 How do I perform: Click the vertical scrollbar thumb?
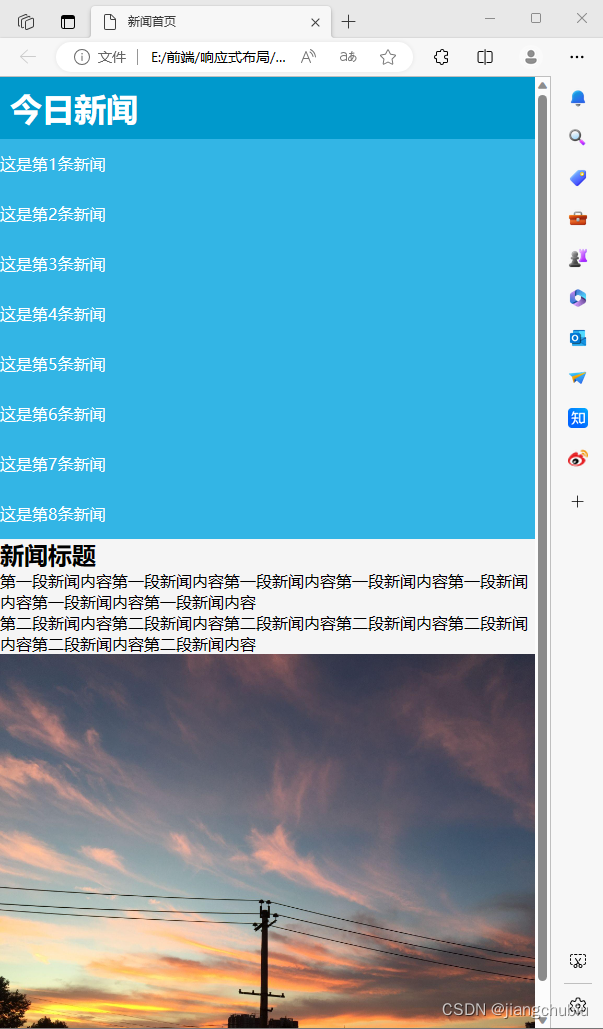tap(542, 538)
